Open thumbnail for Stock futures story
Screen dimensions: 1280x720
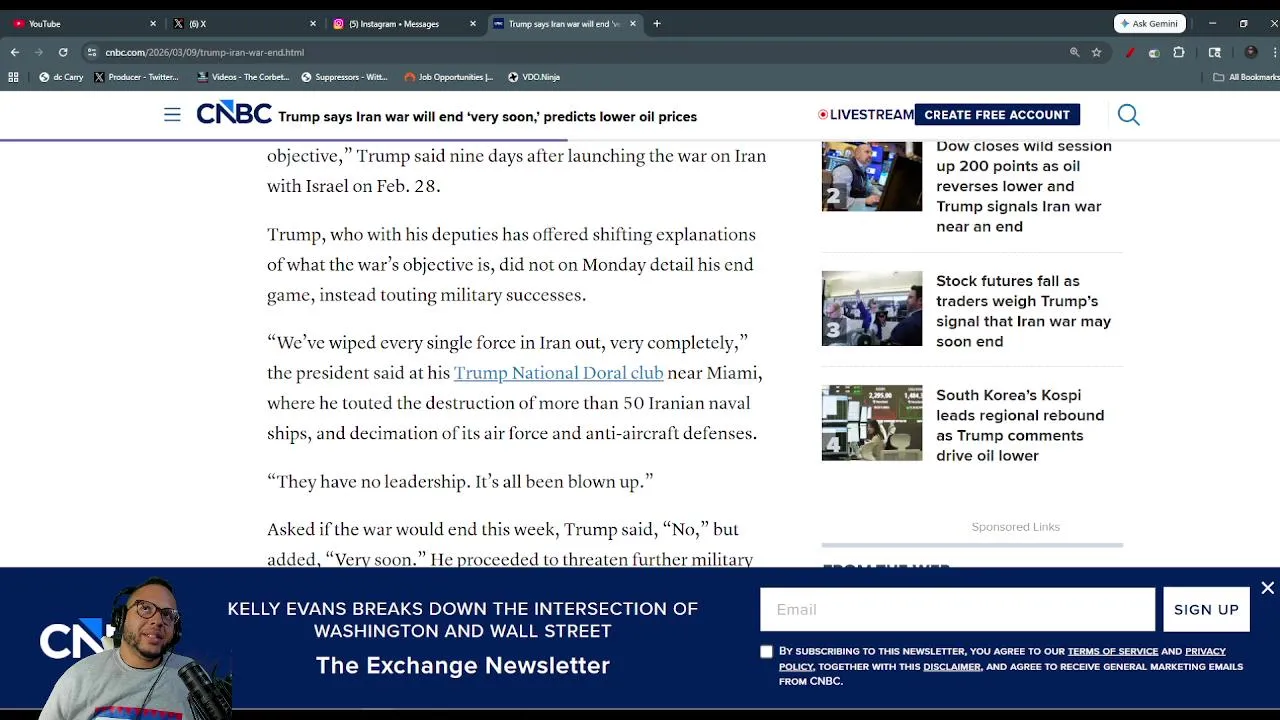[872, 308]
